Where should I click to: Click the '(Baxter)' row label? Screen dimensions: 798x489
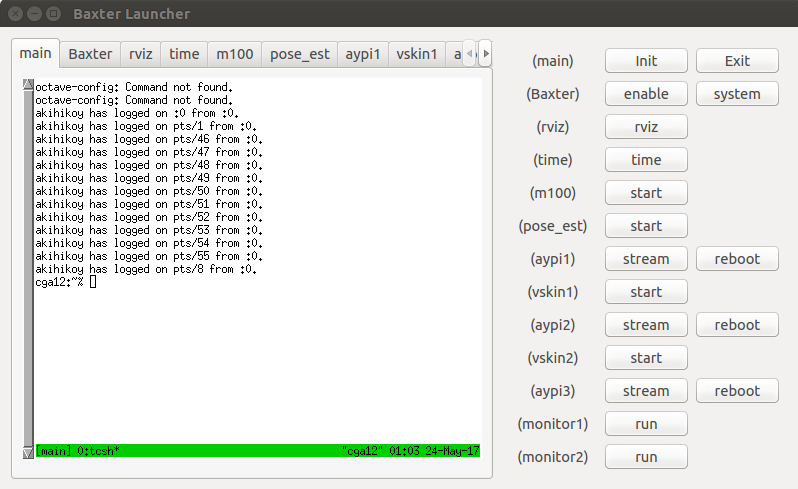click(553, 94)
